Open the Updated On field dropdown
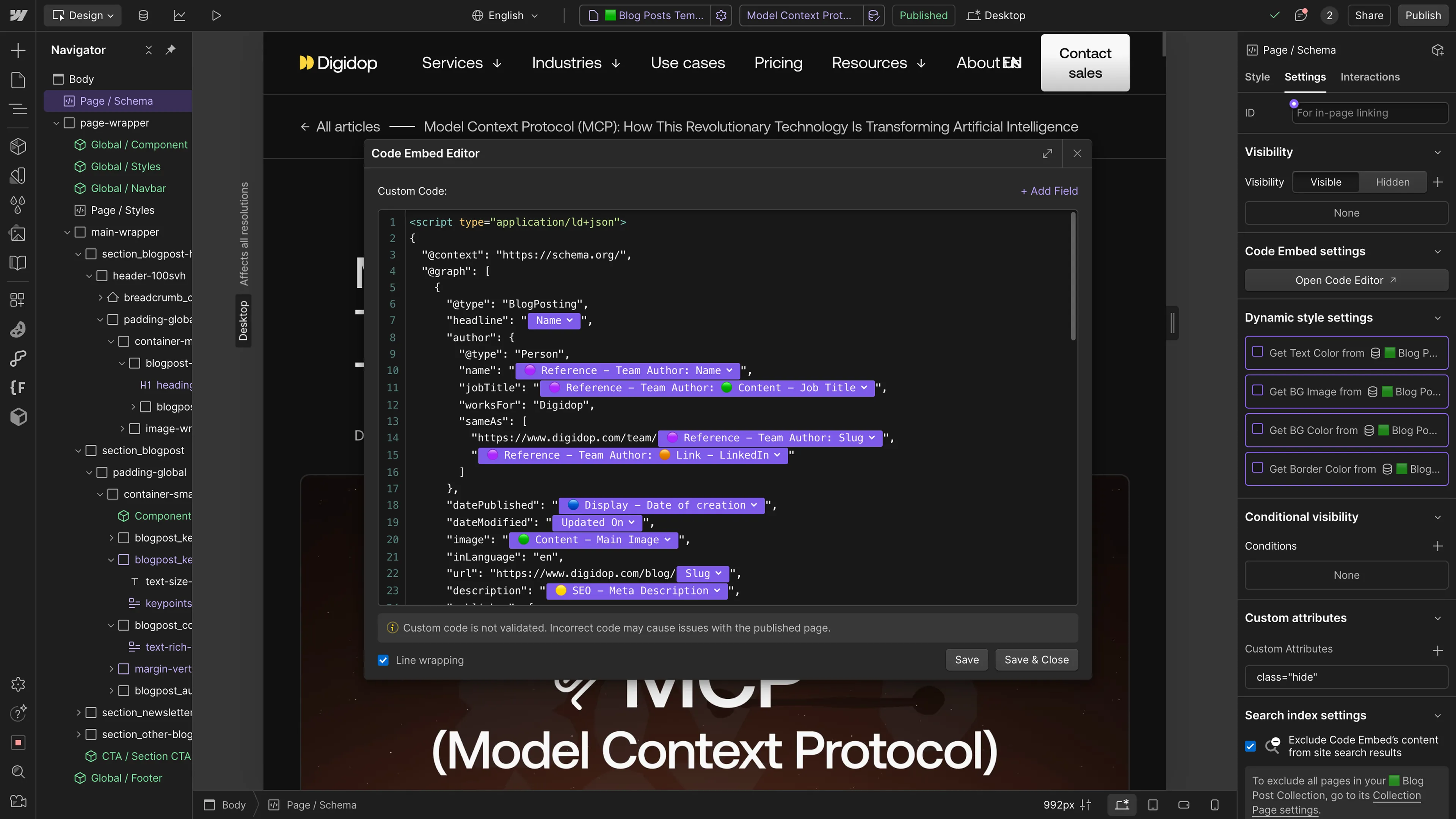The height and width of the screenshot is (819, 1456). [598, 523]
